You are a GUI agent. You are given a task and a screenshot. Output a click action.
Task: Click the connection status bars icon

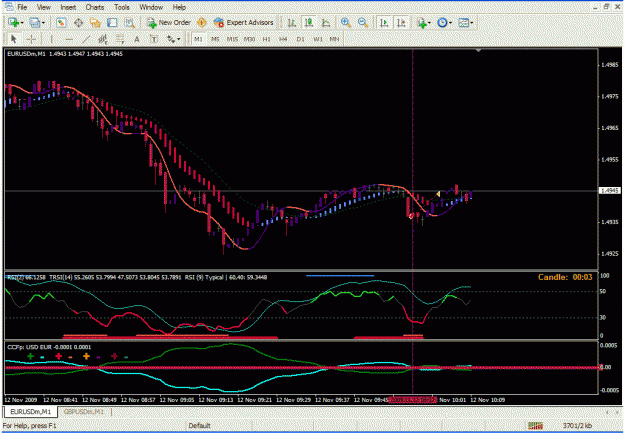535,426
